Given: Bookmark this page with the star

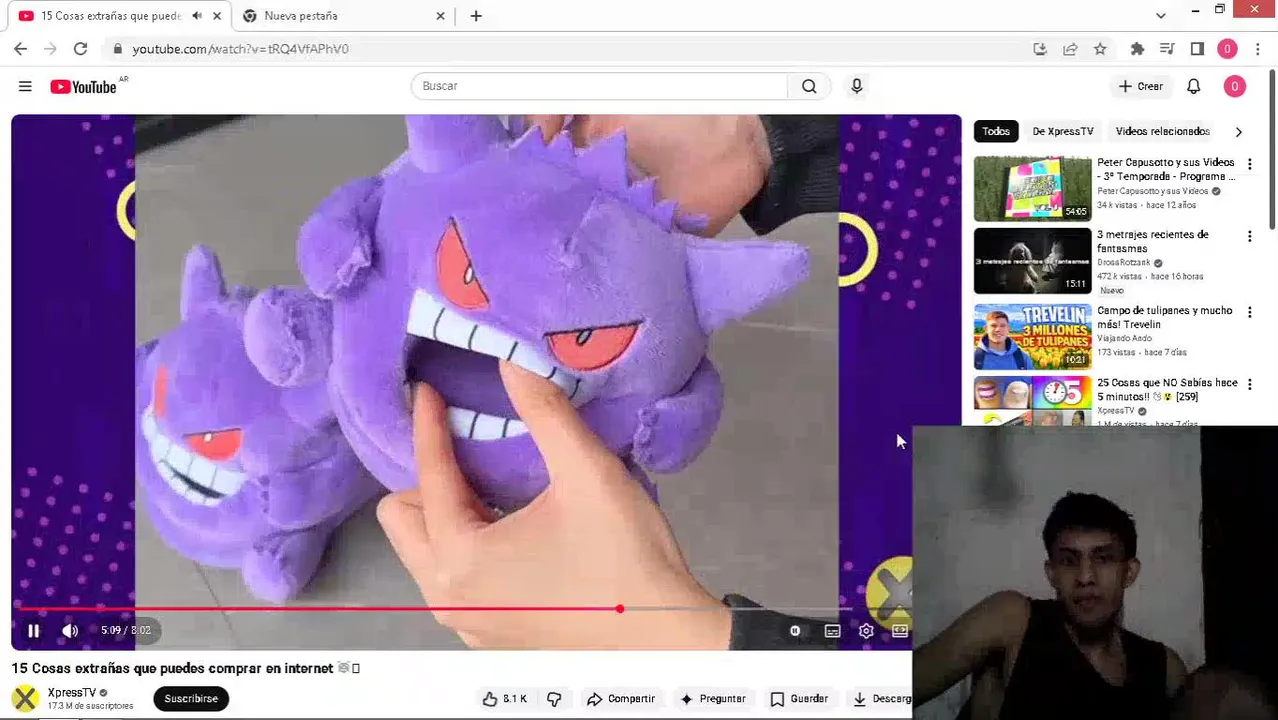Looking at the screenshot, I should pyautogui.click(x=1100, y=49).
